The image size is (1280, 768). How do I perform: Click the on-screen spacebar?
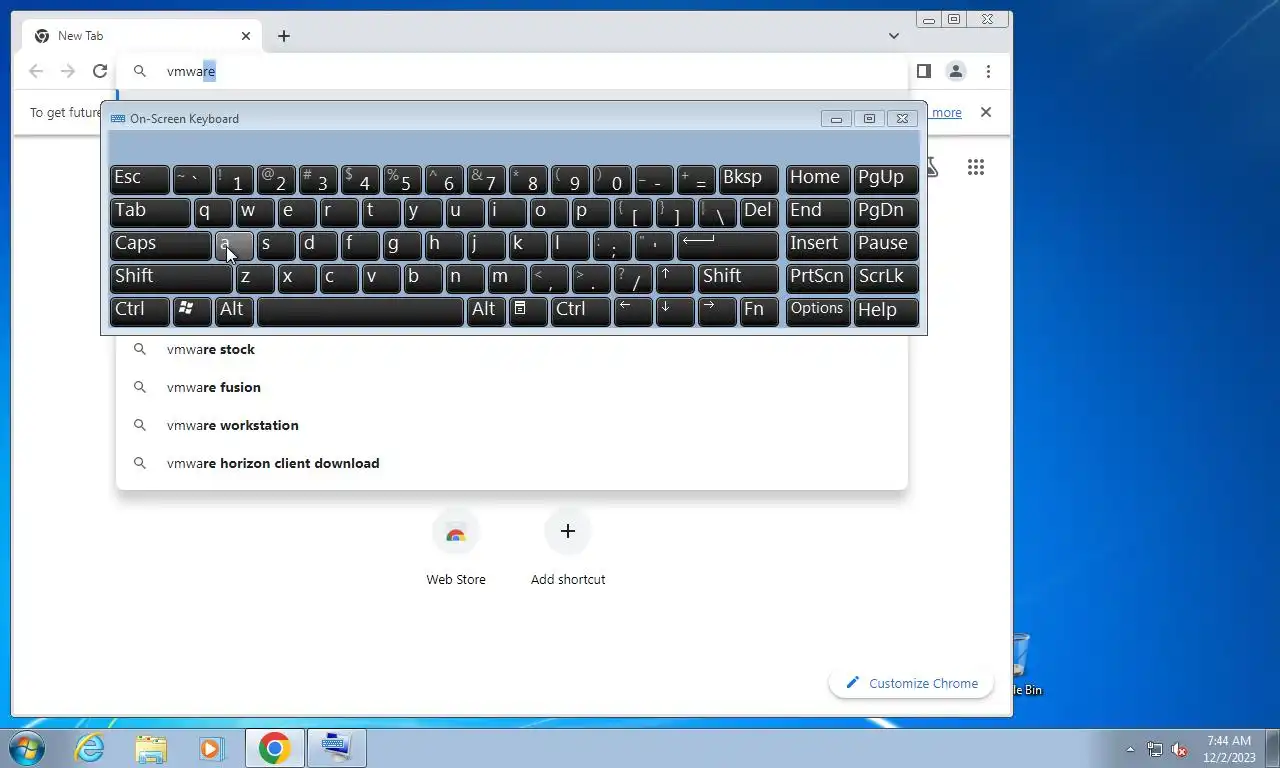(360, 311)
